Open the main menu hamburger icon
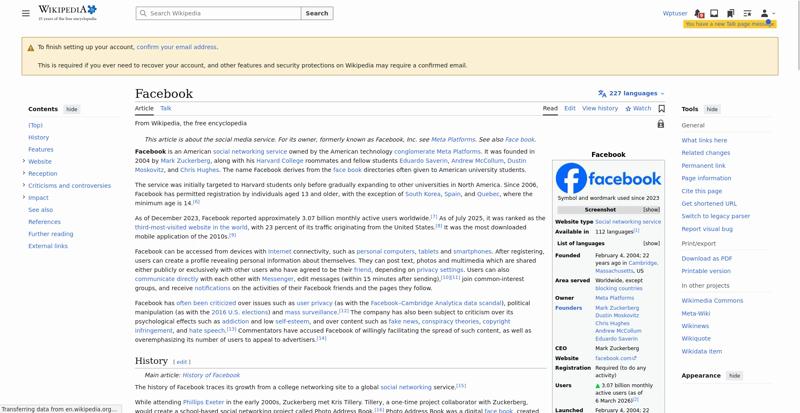 point(26,13)
